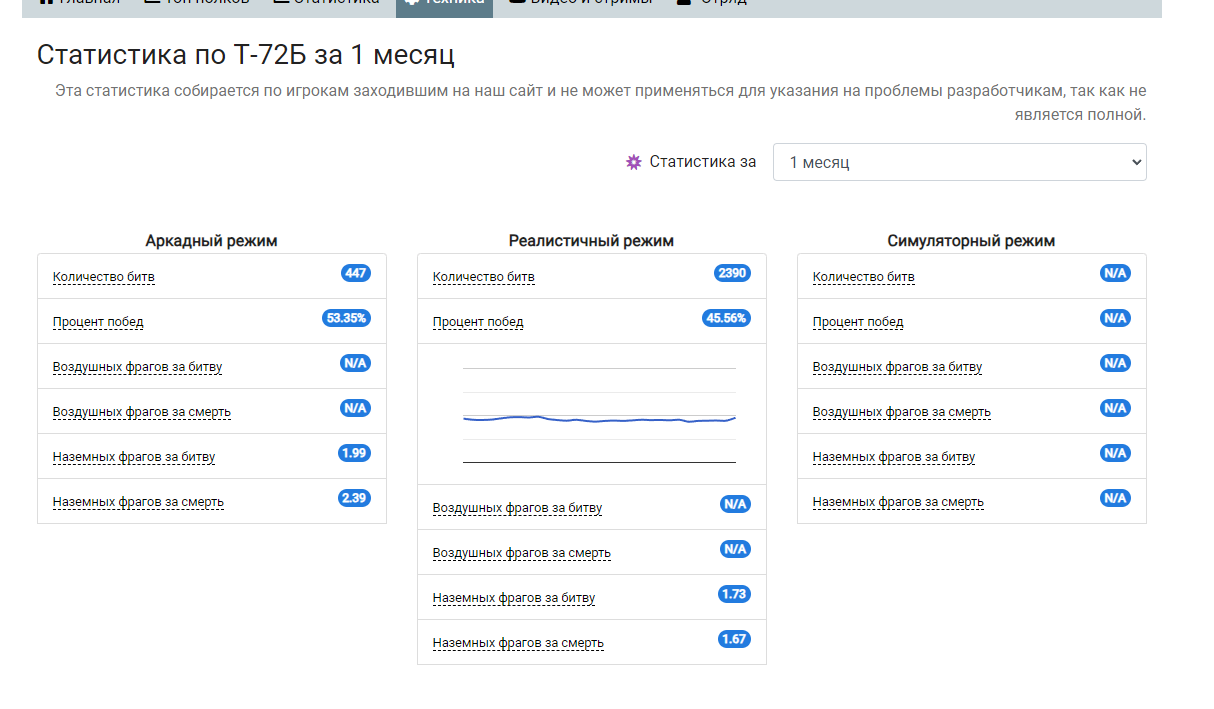
Task: Switch to the Техника navigation tab
Action: click(444, 3)
